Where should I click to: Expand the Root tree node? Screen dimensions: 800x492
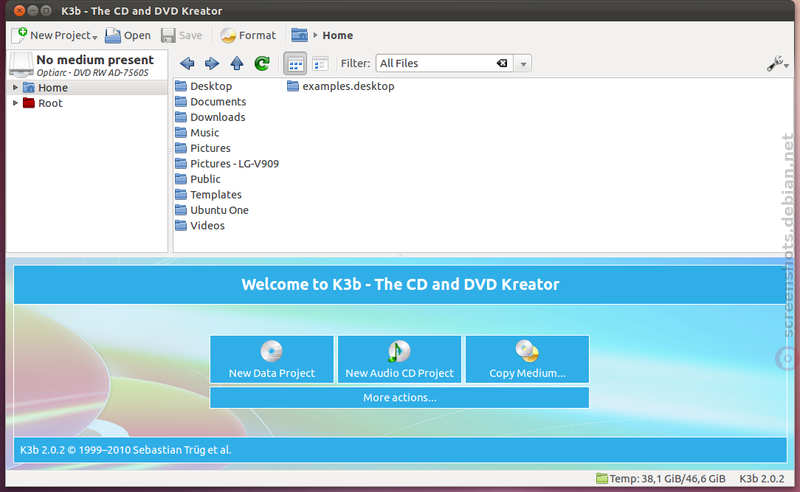(15, 103)
